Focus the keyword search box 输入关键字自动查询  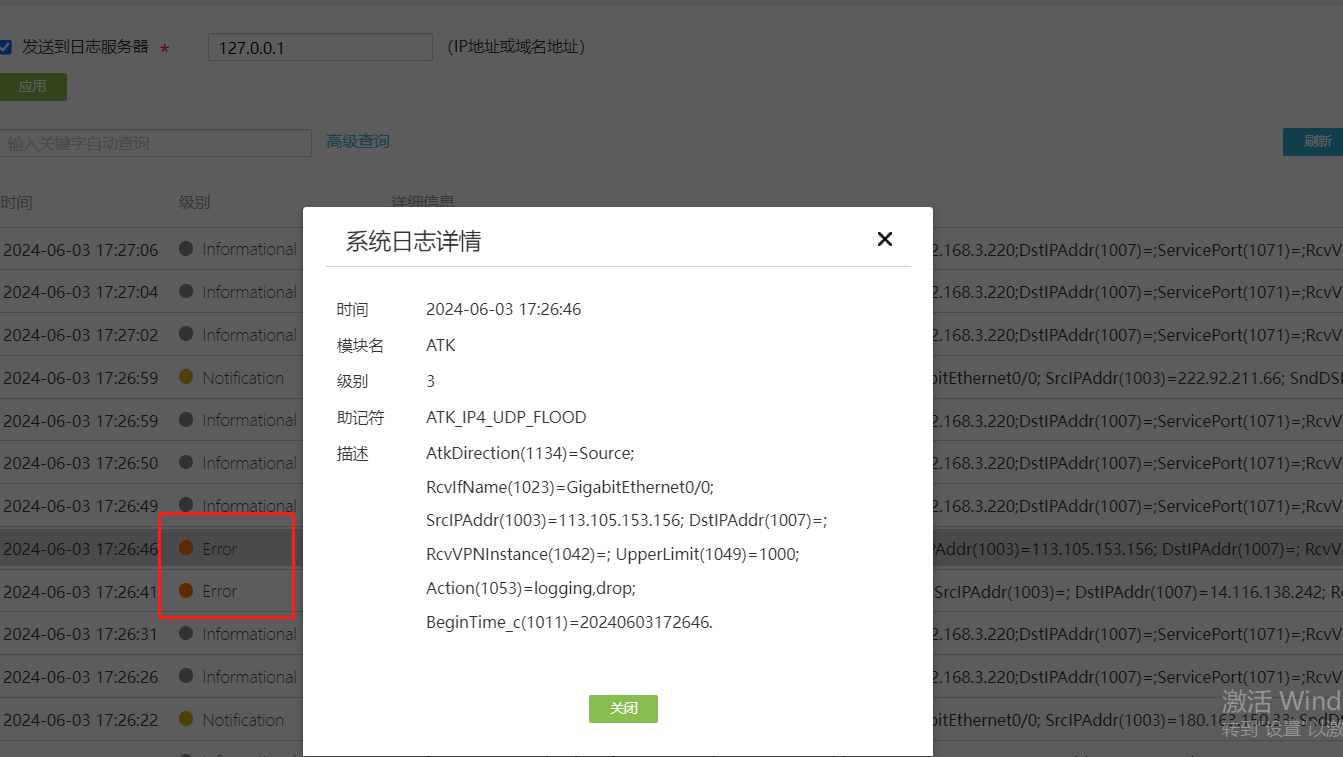point(156,143)
